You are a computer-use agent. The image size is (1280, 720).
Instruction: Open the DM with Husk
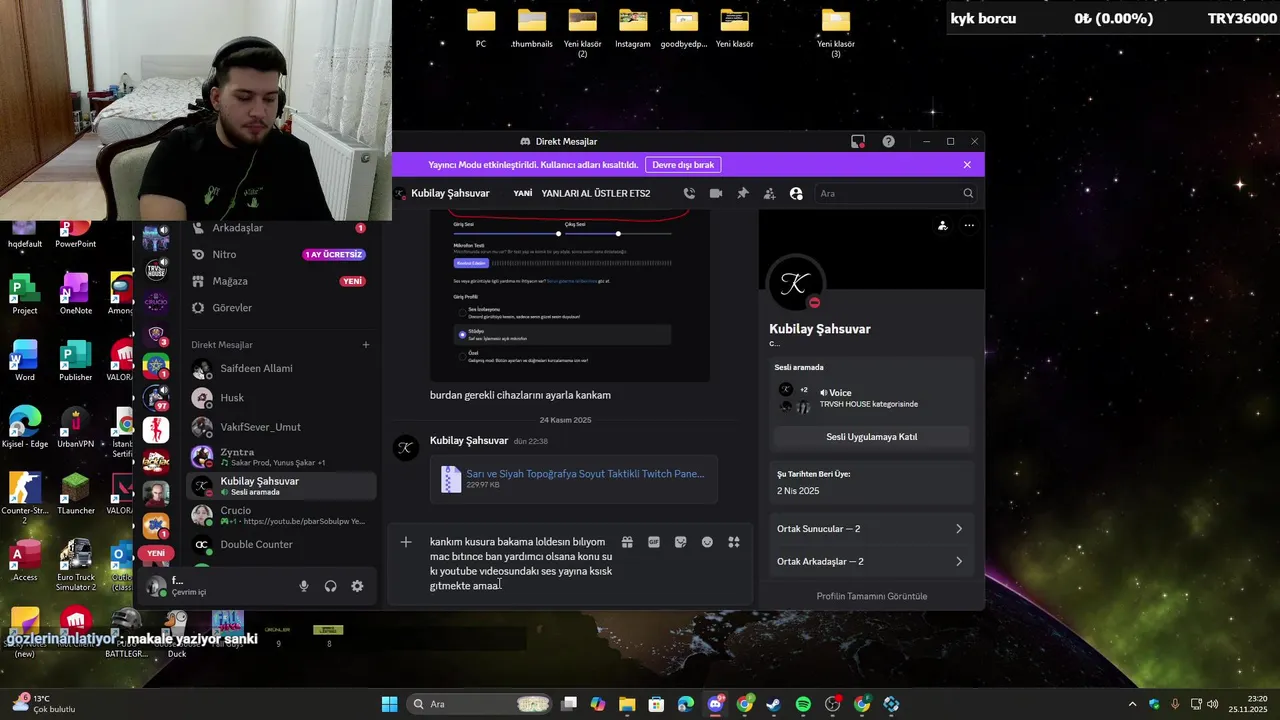[x=282, y=398]
